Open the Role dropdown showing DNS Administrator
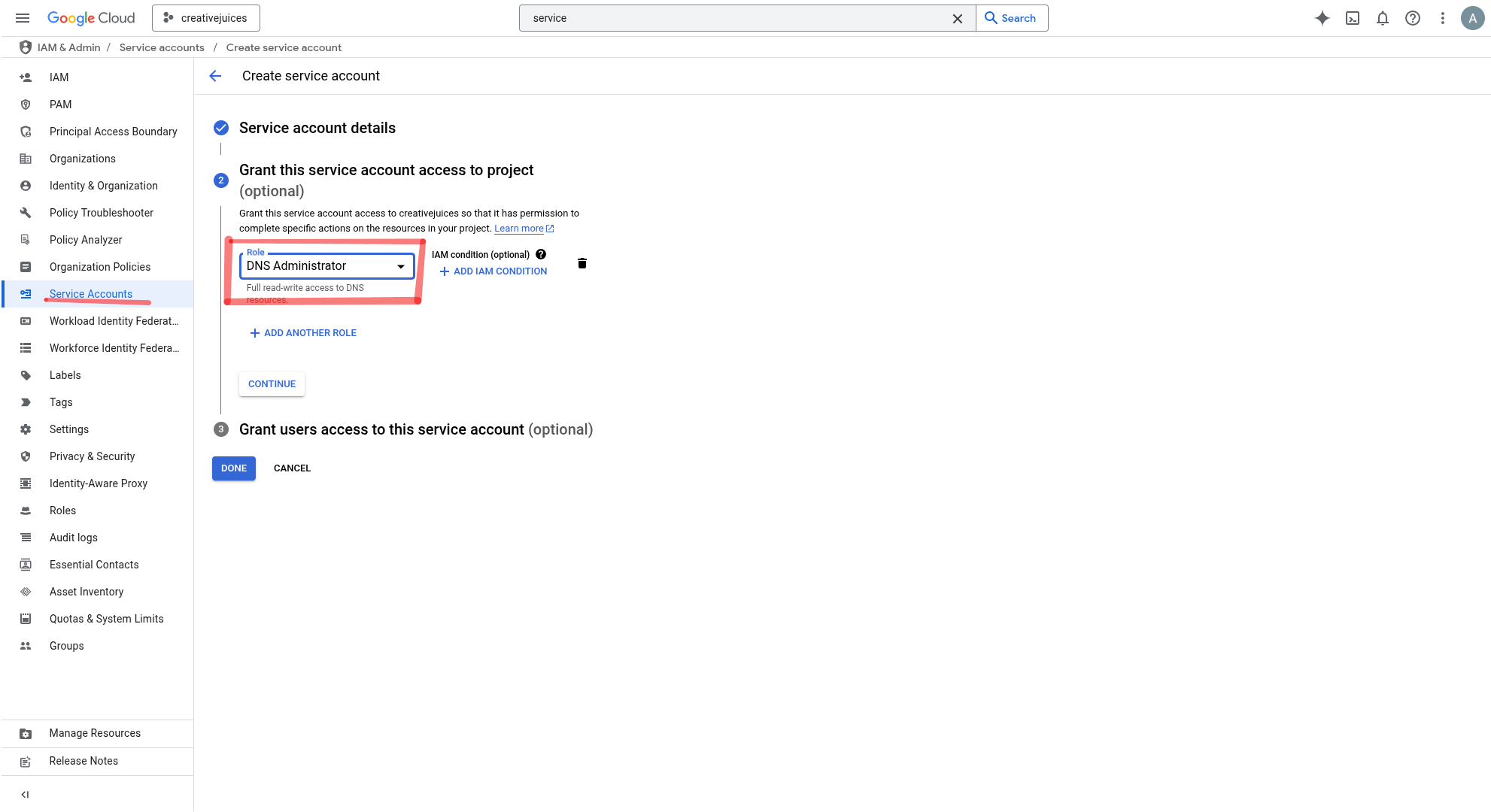This screenshot has width=1491, height=812. click(x=326, y=266)
